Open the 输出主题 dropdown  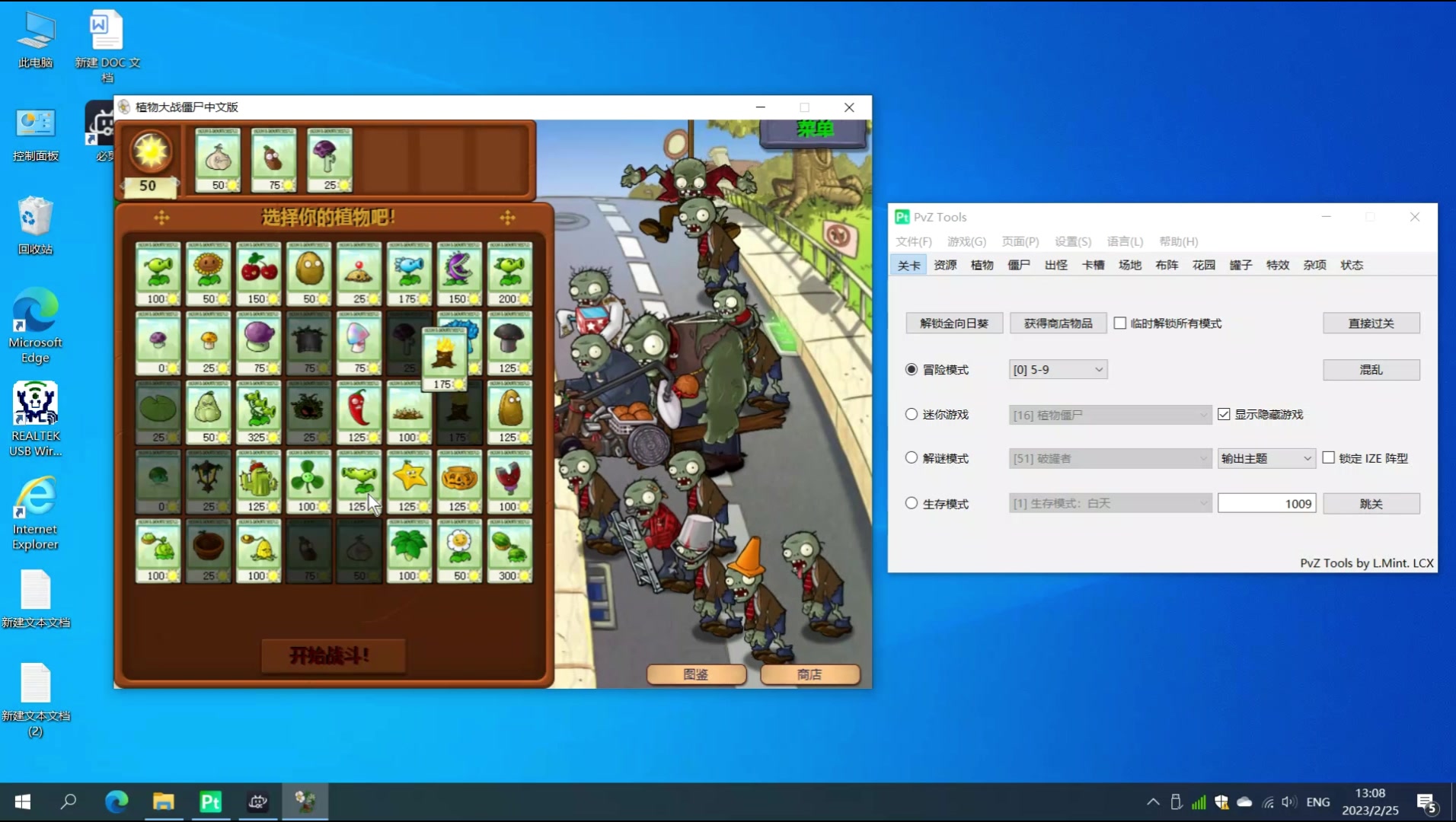[1266, 458]
